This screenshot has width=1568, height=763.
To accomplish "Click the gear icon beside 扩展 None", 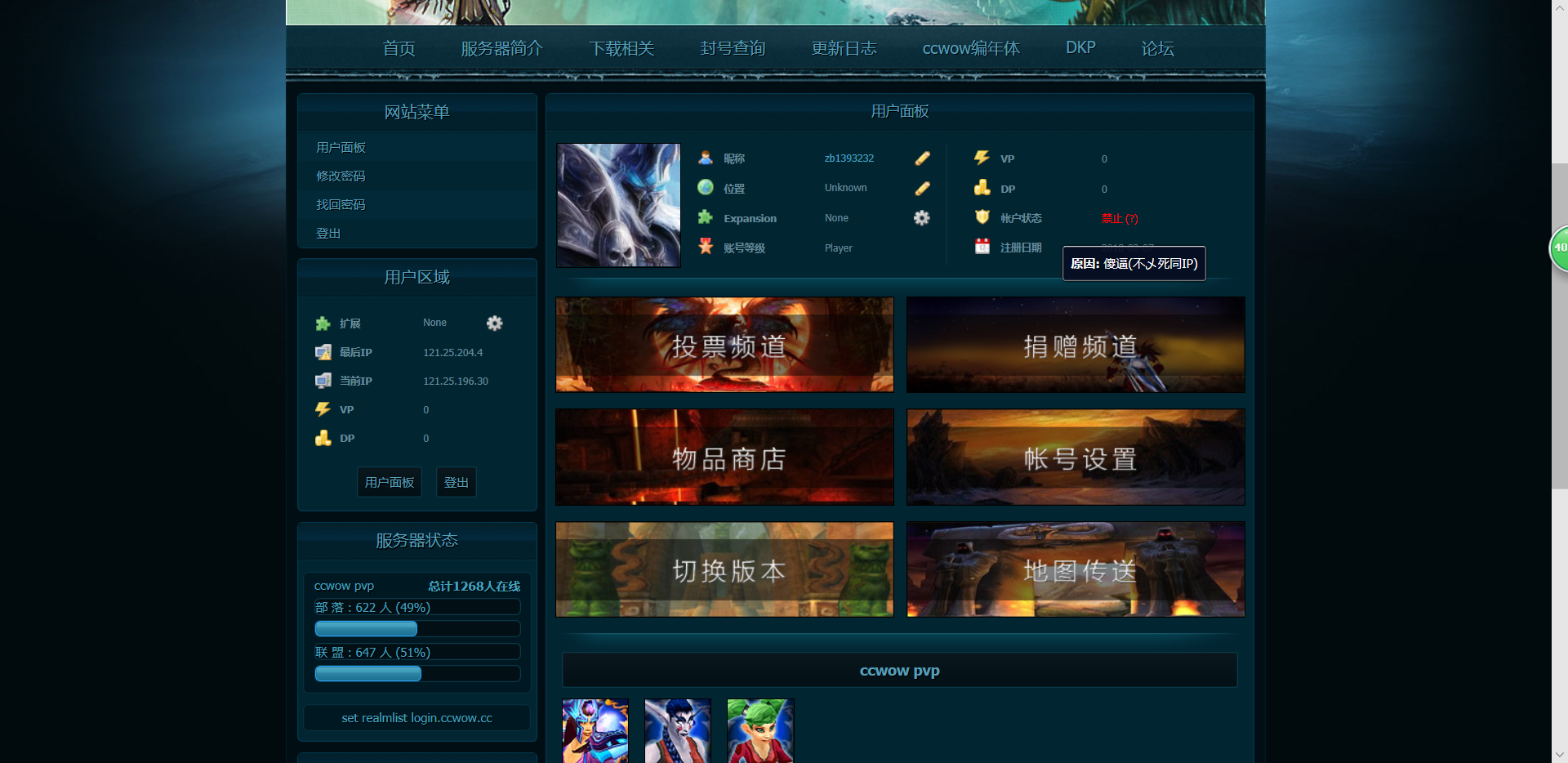I will click(x=495, y=323).
